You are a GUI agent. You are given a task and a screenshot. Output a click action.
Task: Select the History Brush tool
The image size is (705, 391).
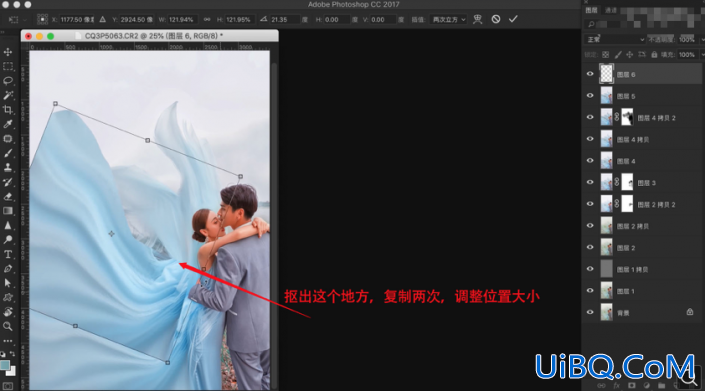(8, 182)
